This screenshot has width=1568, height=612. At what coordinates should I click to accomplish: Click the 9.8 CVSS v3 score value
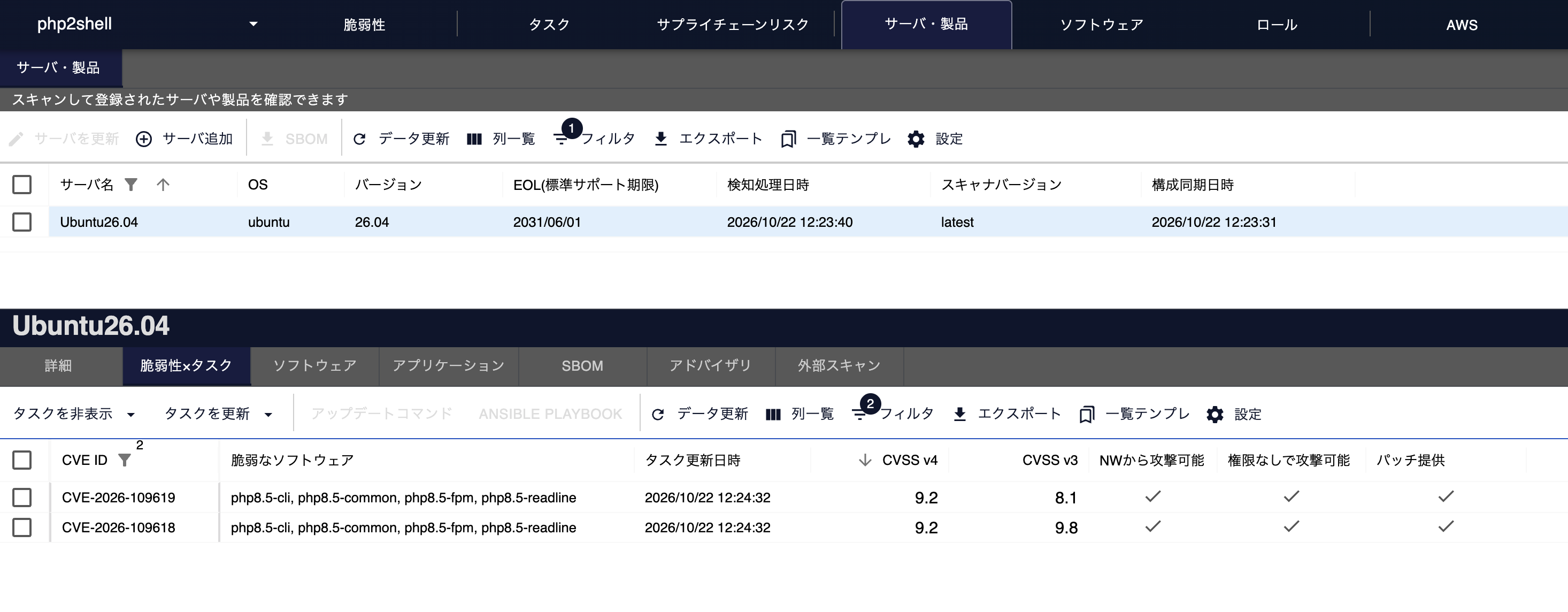pos(1066,527)
